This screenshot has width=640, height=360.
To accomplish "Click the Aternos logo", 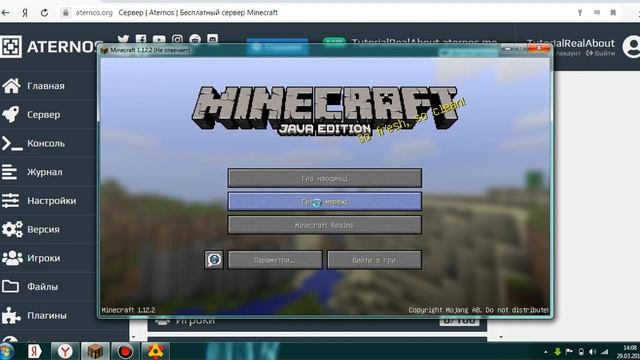I will point(49,47).
